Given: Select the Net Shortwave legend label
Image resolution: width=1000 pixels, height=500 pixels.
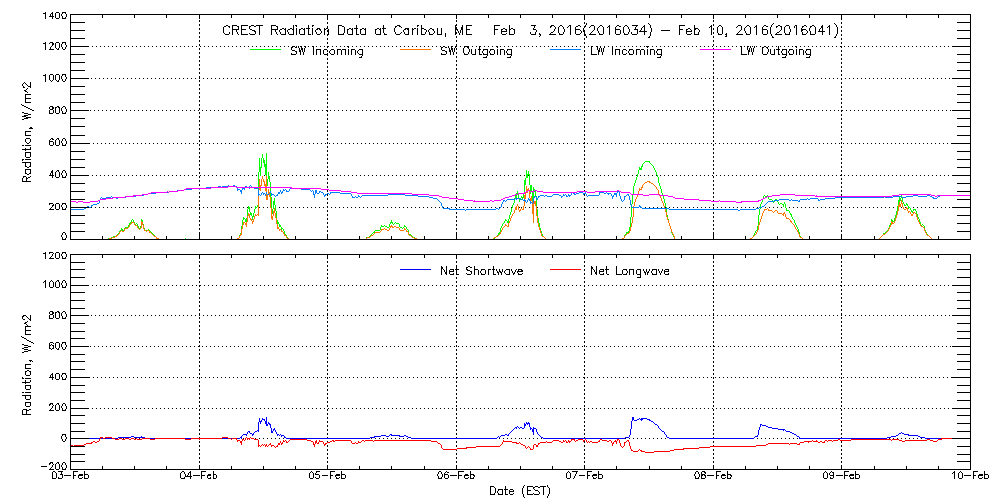Looking at the screenshot, I should pos(480,271).
